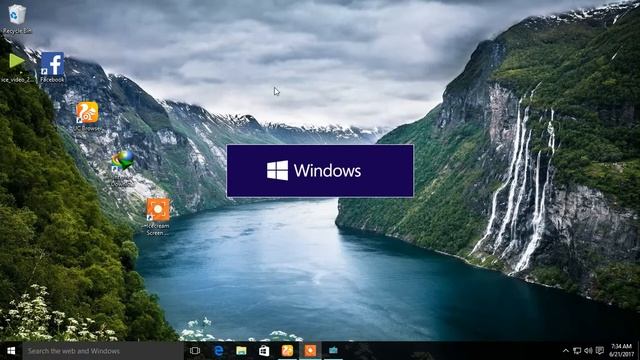Switch to the yellow-orange app on the taskbar

287,351
